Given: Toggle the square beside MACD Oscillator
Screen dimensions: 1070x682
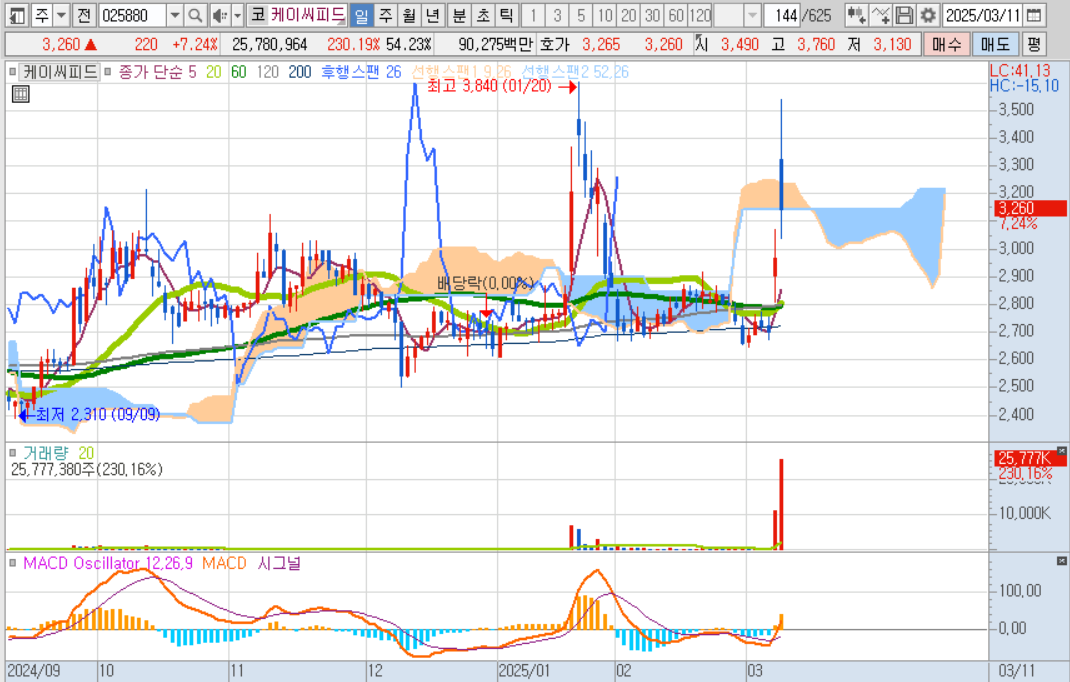Looking at the screenshot, I should (13, 563).
